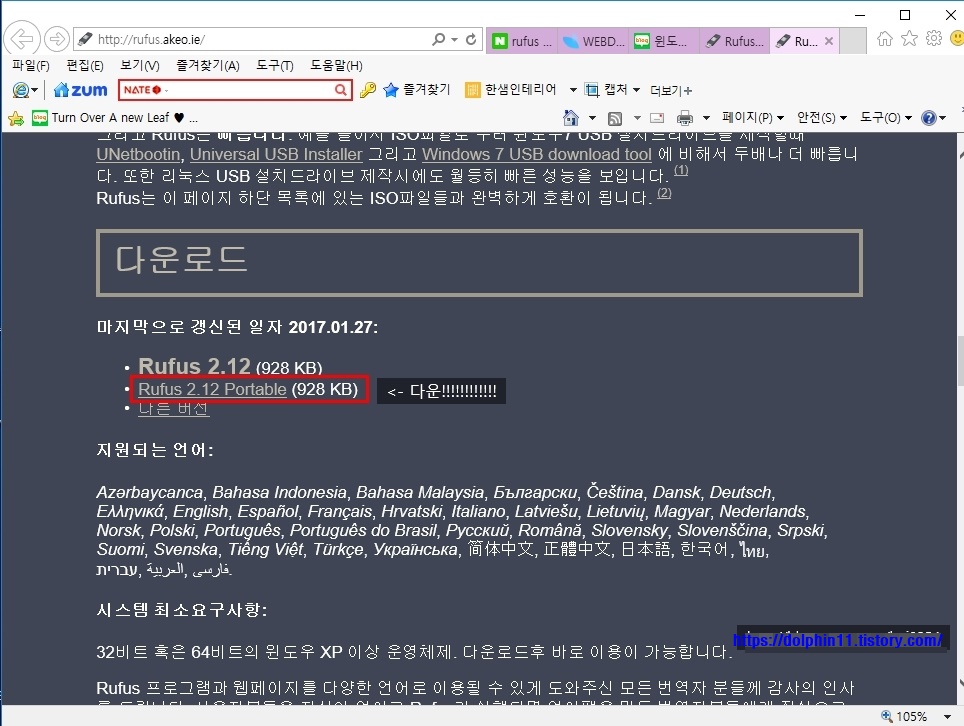Click the command bar Home icon
This screenshot has width=964, height=726.
click(x=571, y=117)
